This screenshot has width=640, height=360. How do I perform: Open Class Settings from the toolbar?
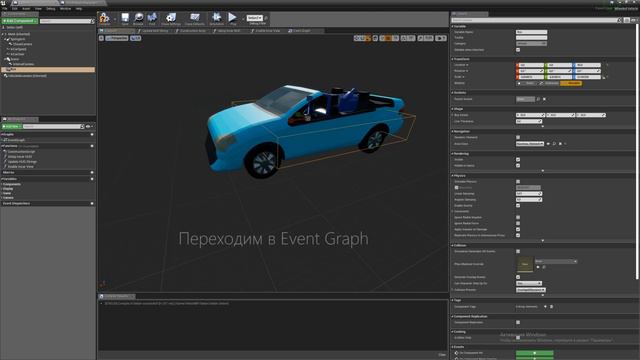[x=171, y=18]
